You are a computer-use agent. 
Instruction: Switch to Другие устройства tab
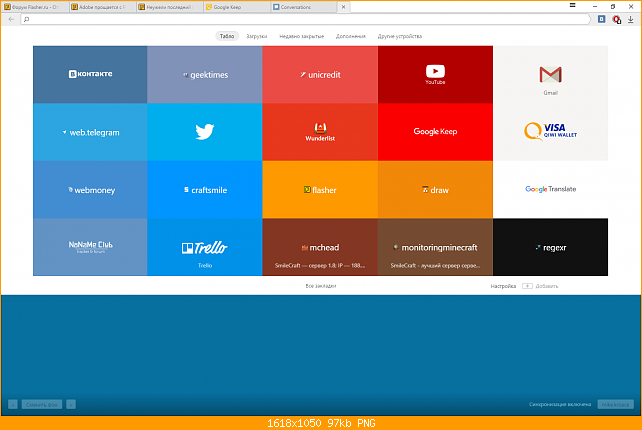(400, 36)
